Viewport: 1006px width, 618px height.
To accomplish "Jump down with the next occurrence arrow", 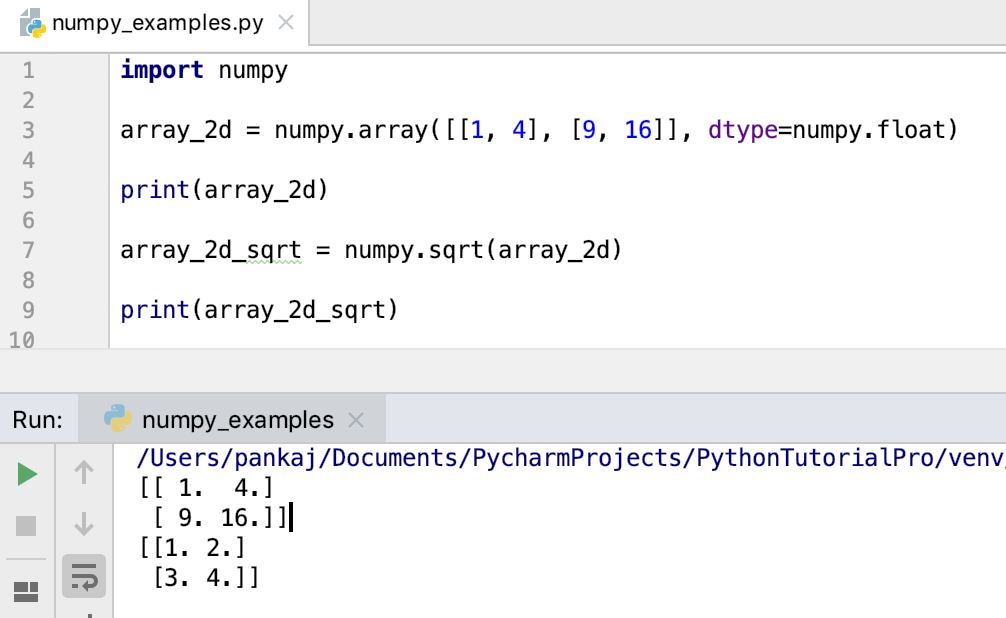I will pyautogui.click(x=84, y=524).
